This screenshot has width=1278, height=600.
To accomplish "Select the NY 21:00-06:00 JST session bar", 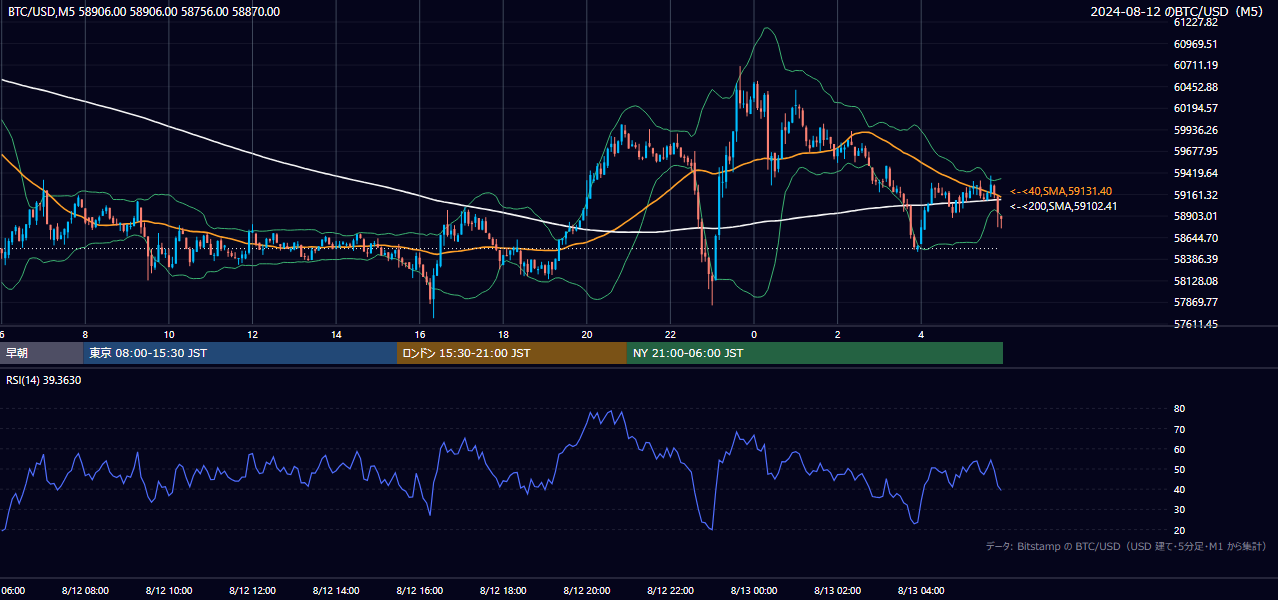I will 815,353.
